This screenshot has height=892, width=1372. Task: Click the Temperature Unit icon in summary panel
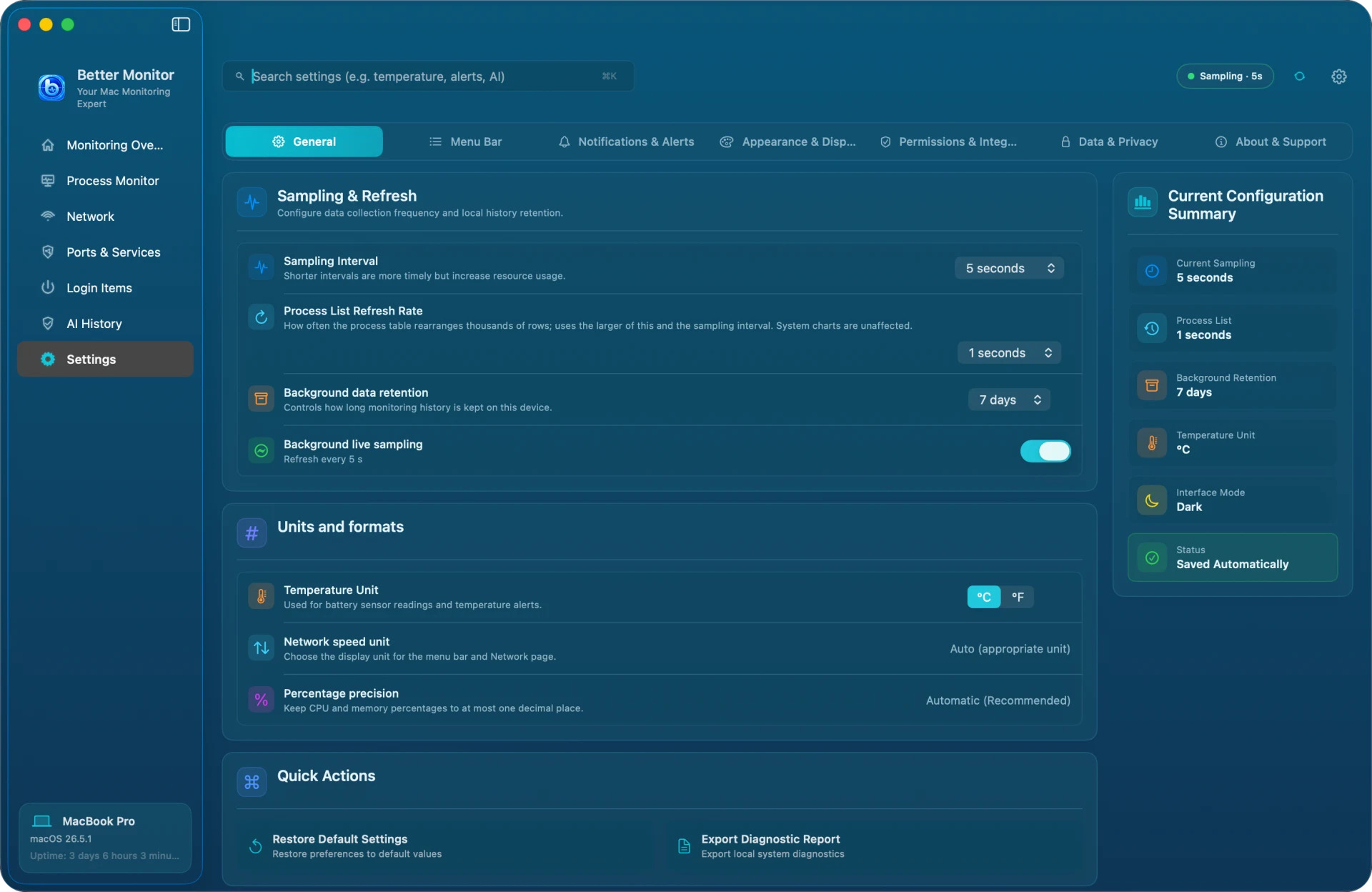[1152, 442]
